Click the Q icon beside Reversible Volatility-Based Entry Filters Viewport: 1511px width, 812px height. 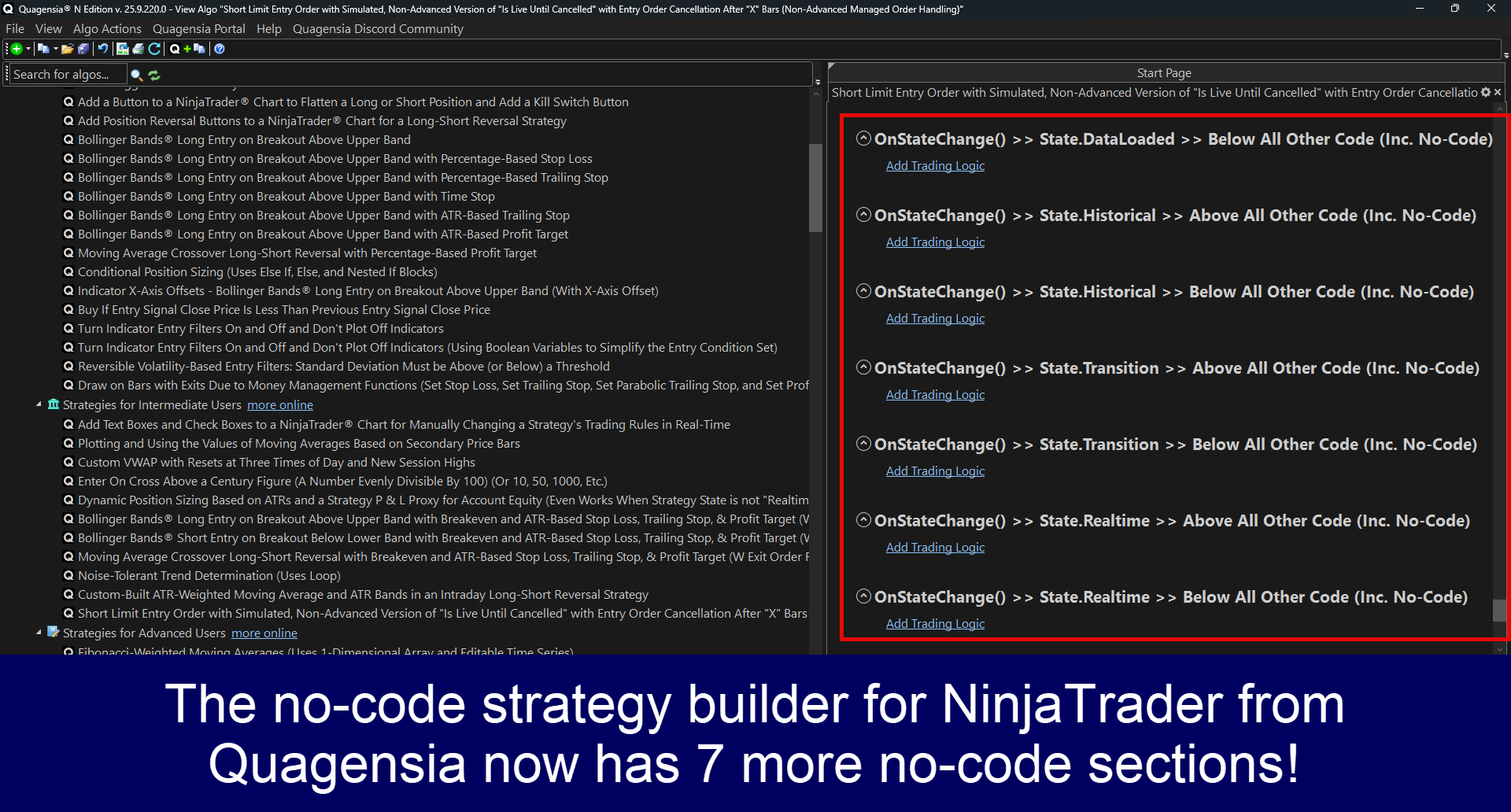click(x=68, y=366)
